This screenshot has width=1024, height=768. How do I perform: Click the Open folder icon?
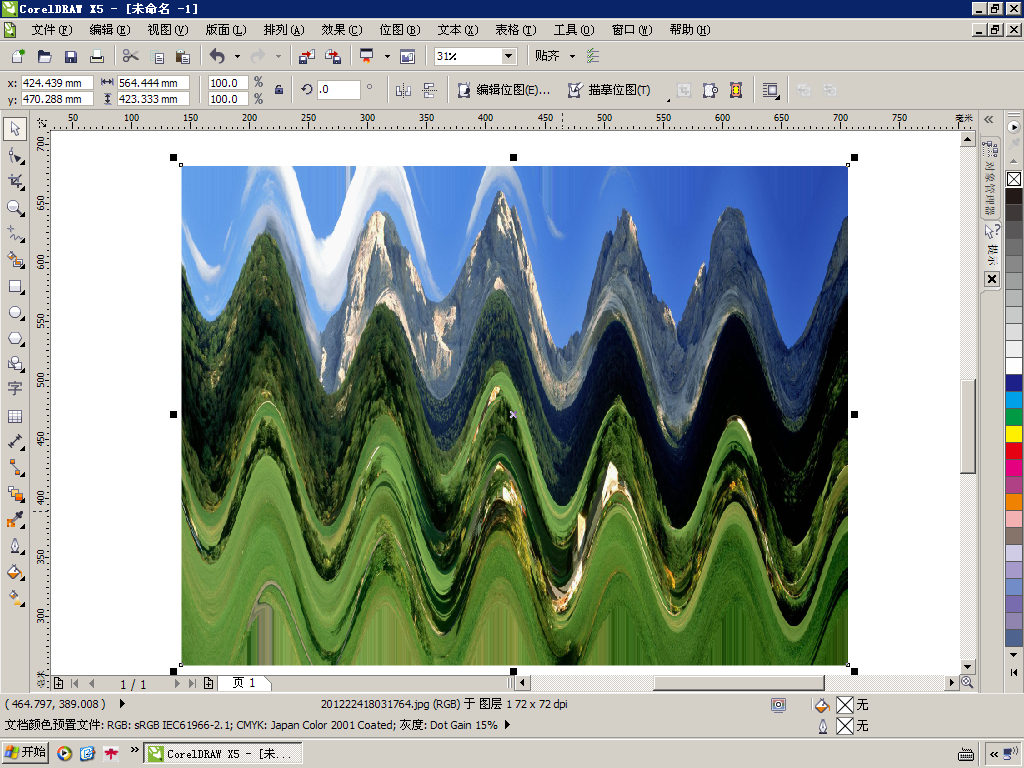tap(44, 56)
